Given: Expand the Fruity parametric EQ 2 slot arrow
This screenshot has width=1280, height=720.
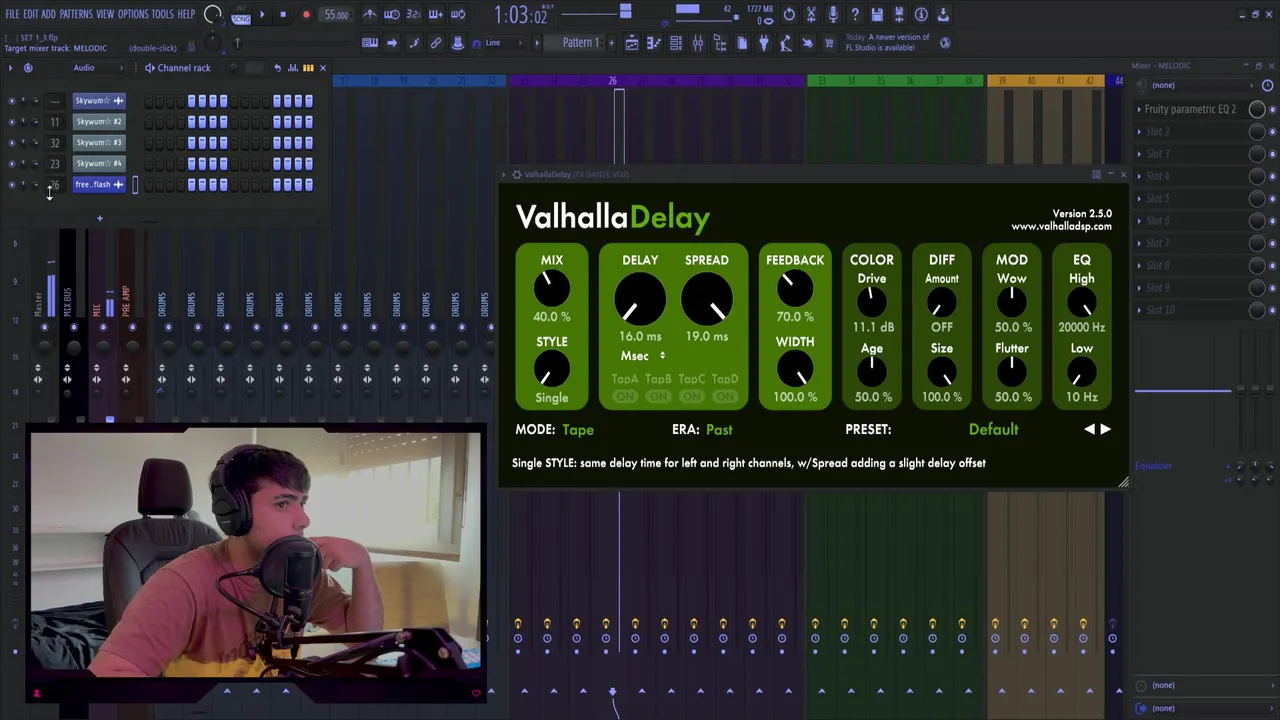Looking at the screenshot, I should click(x=1139, y=109).
